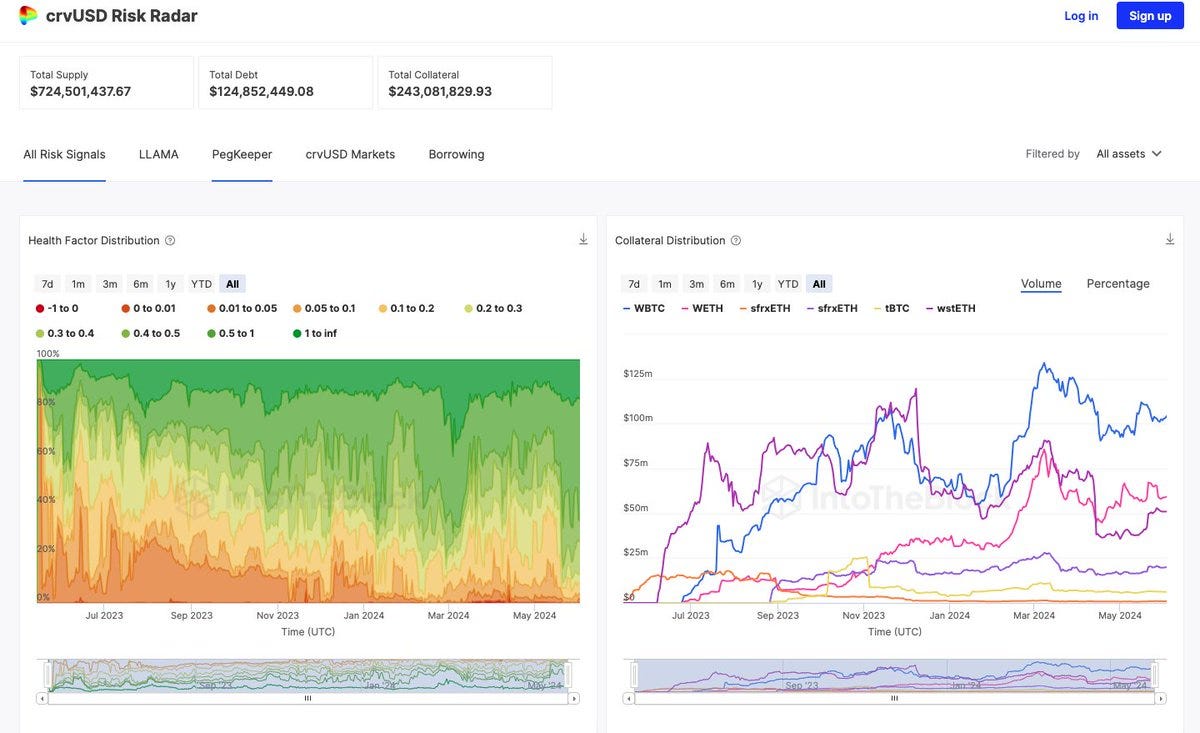
Task: Click the Total Collateral value card
Action: (x=465, y=83)
